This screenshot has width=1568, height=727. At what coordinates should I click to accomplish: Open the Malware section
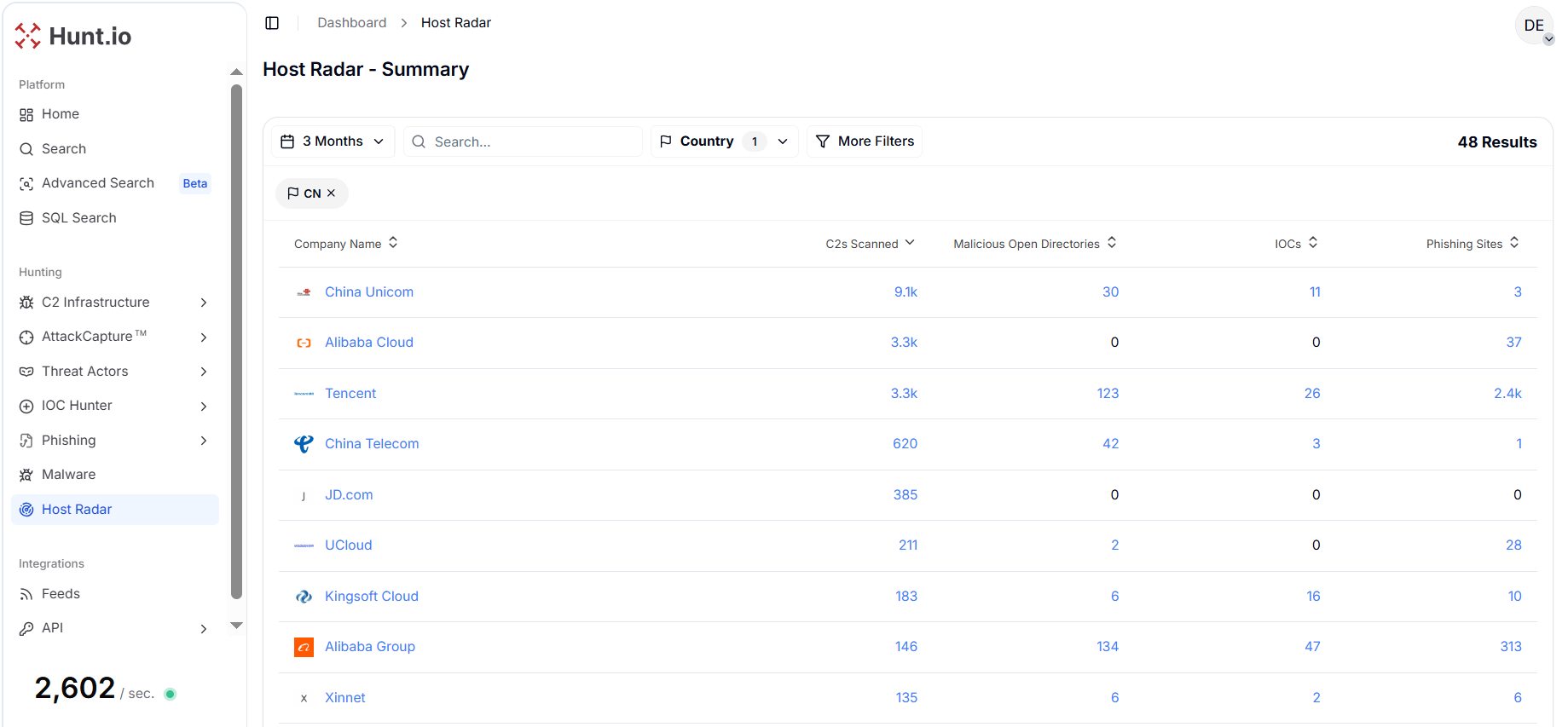tap(68, 475)
